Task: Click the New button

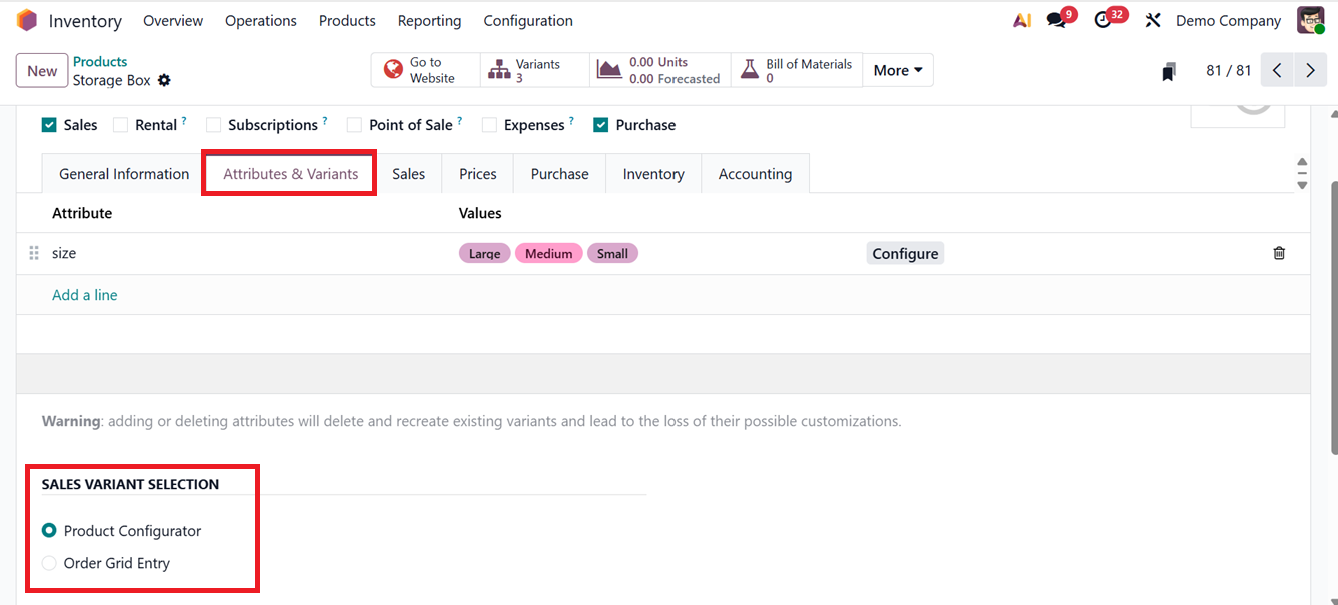Action: (x=41, y=70)
